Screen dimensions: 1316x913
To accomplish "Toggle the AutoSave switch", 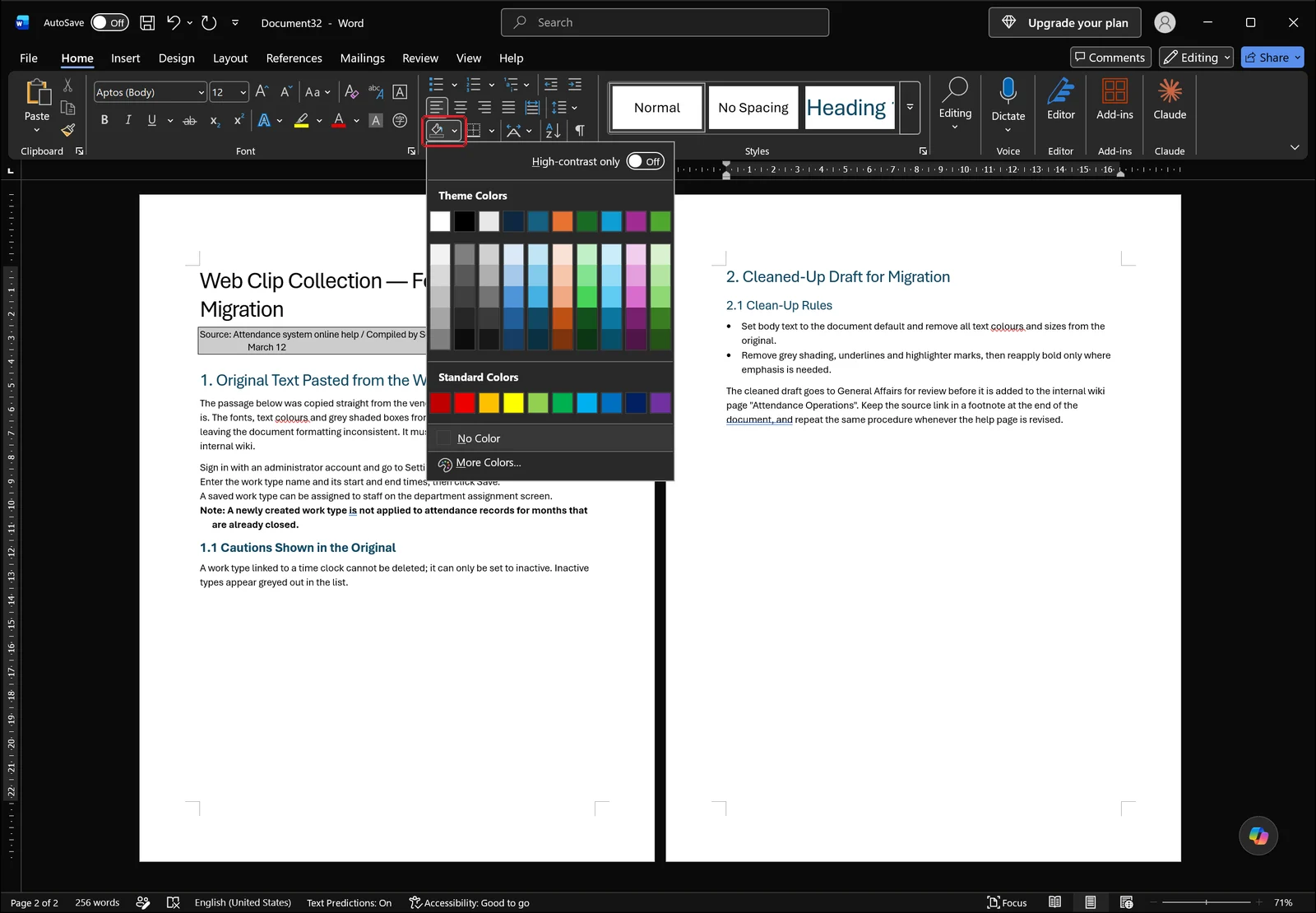I will 109,23.
